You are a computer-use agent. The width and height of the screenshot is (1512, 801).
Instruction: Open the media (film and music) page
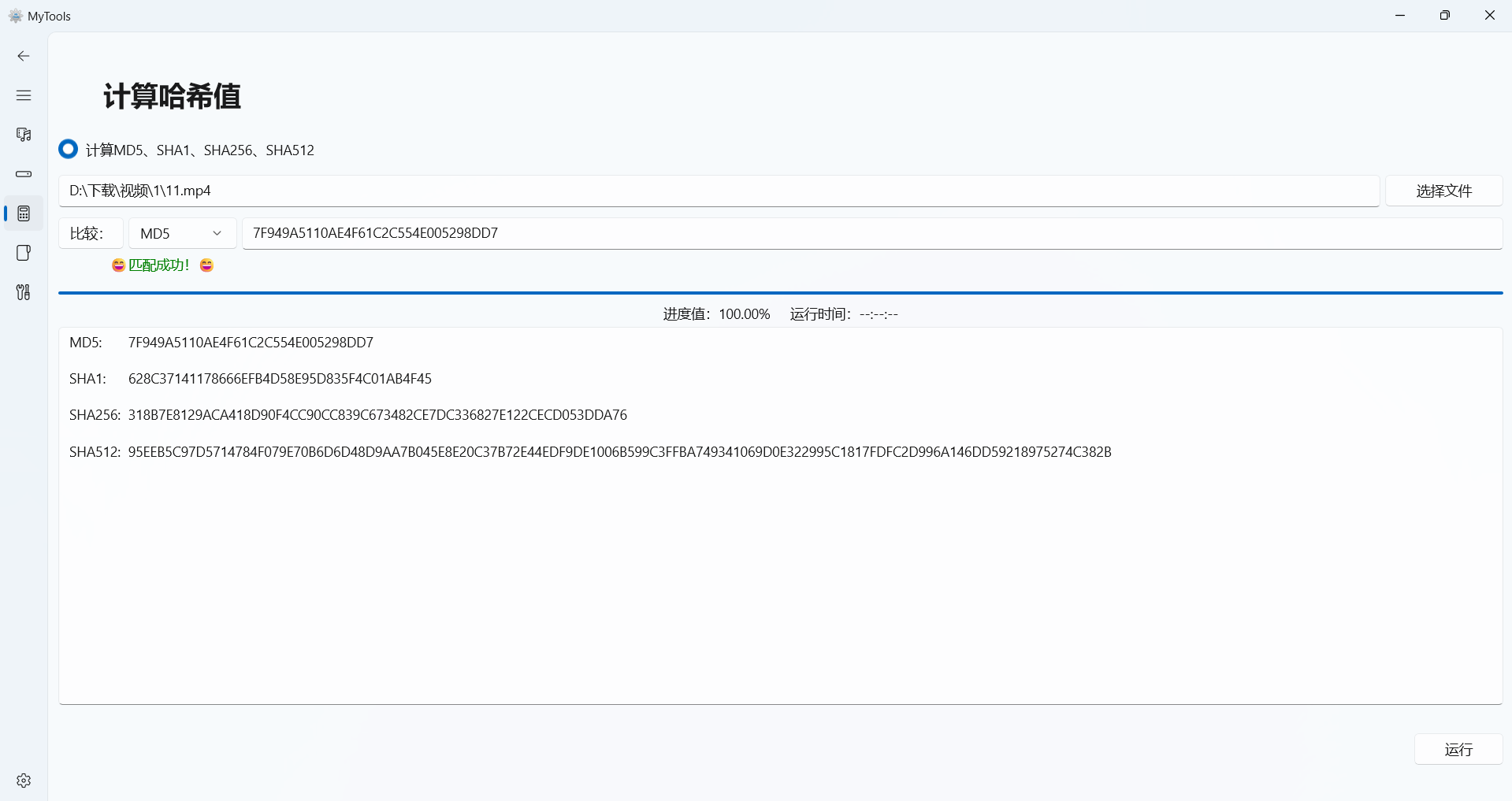click(24, 135)
